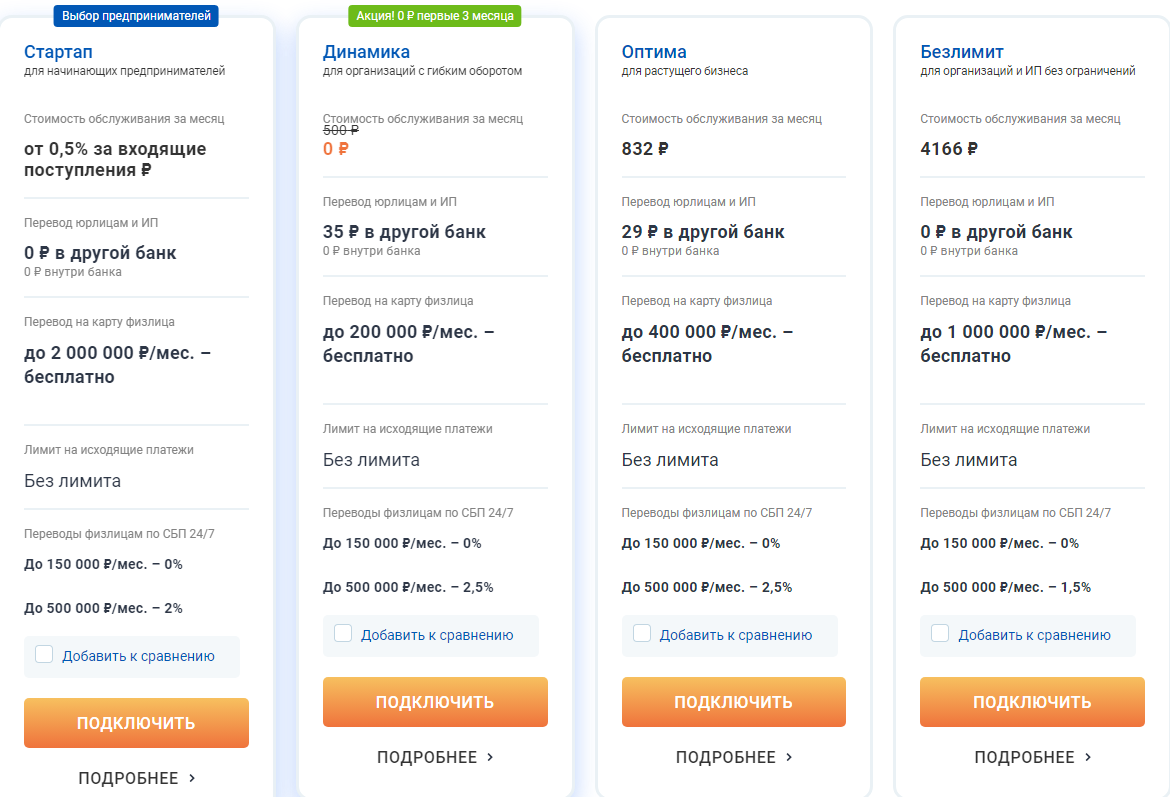Open the Динамика tariff title link
The width and height of the screenshot is (1170, 797).
(x=366, y=52)
